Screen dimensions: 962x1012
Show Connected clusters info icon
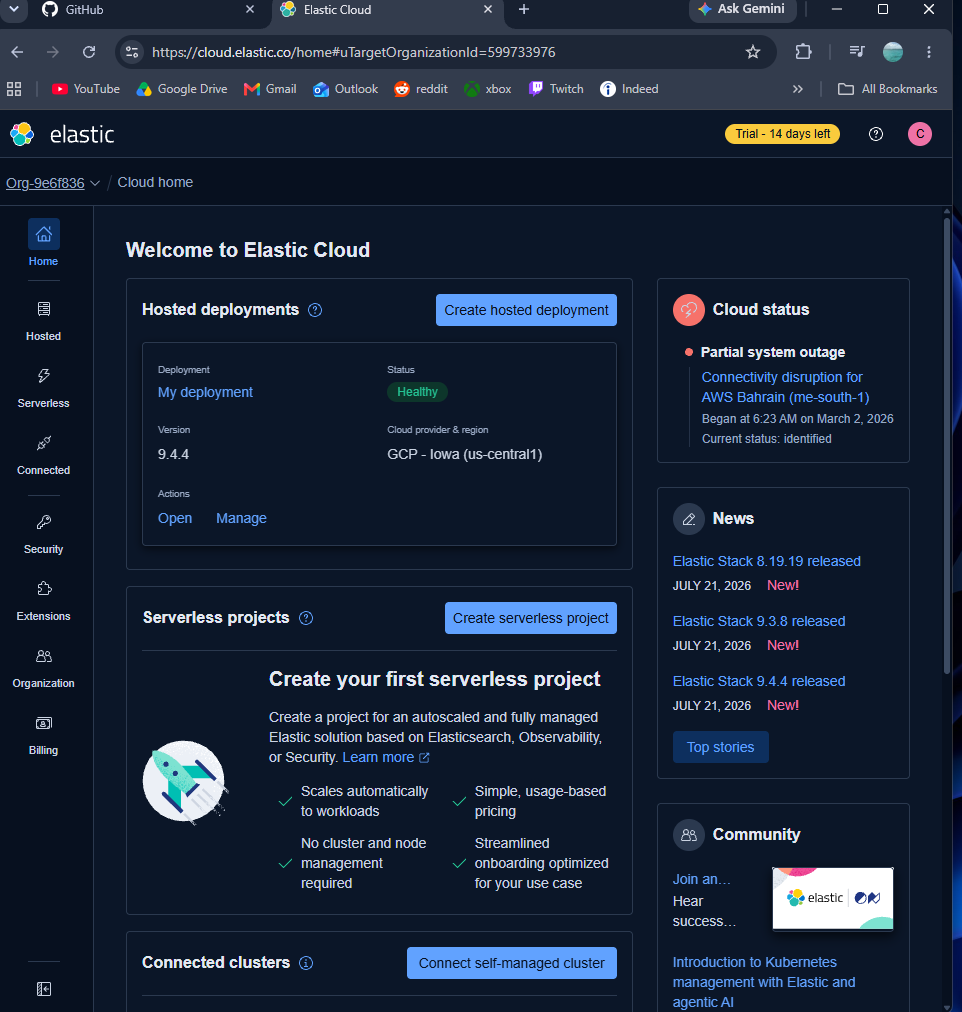coord(306,962)
